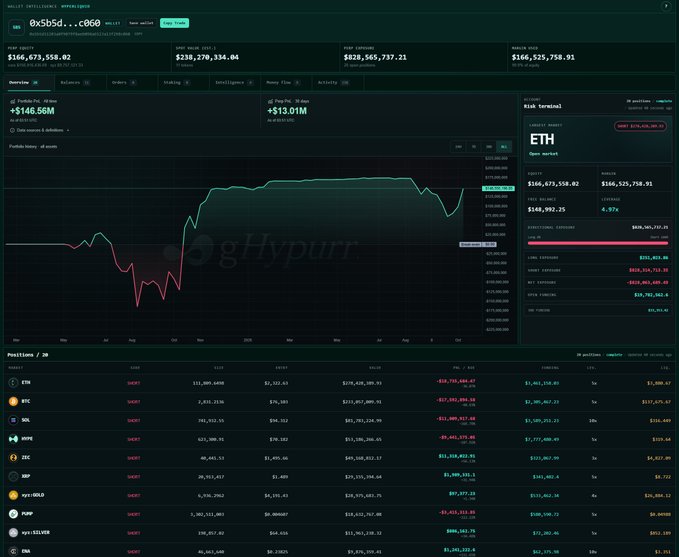Click the Funding column header
The width and height of the screenshot is (679, 557).
(x=550, y=368)
